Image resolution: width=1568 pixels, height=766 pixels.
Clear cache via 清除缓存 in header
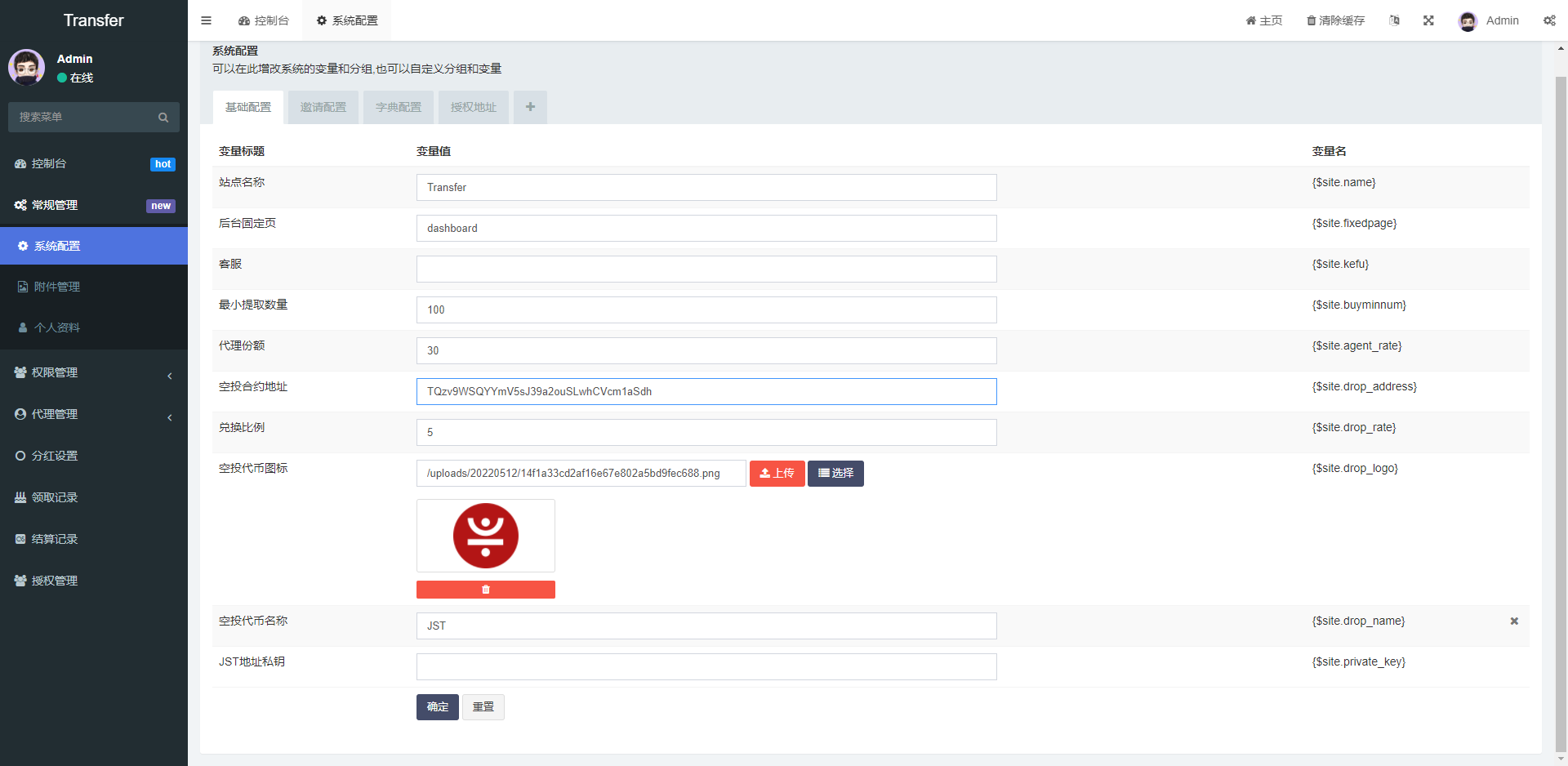coord(1336,20)
